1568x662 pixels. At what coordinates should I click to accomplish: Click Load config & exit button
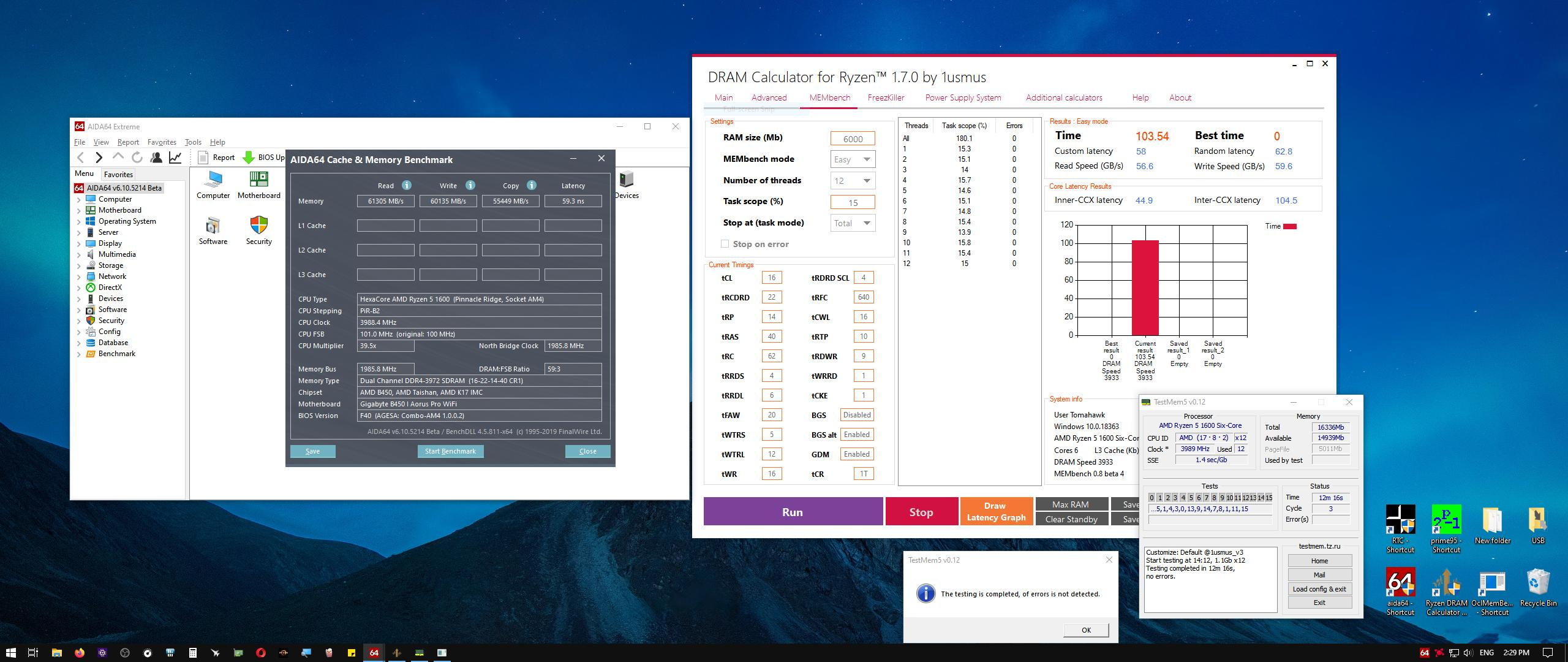point(1319,589)
